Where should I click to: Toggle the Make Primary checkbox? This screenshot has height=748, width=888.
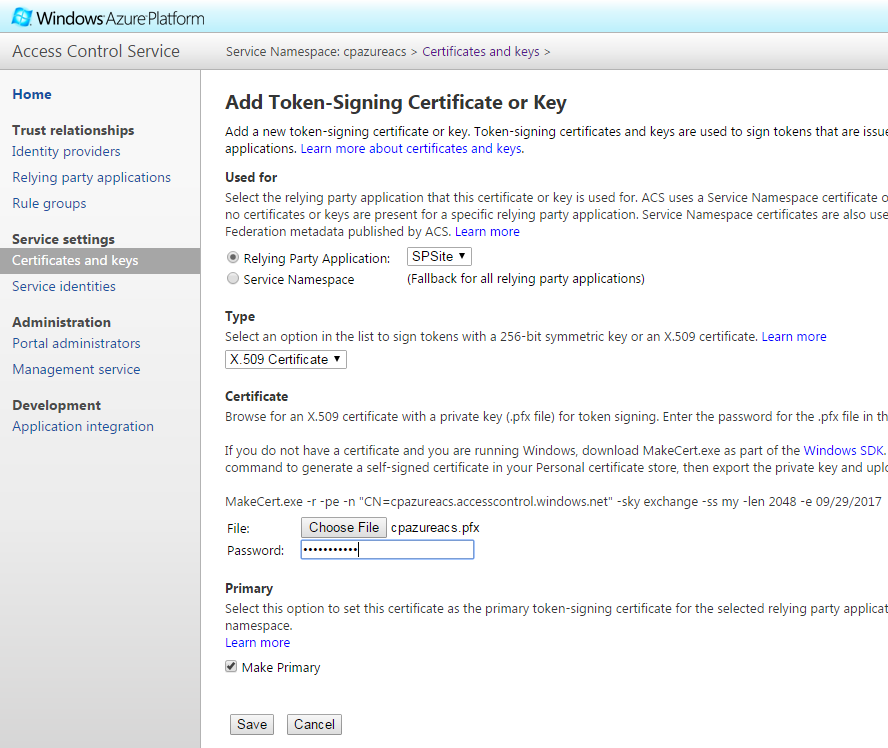click(231, 667)
